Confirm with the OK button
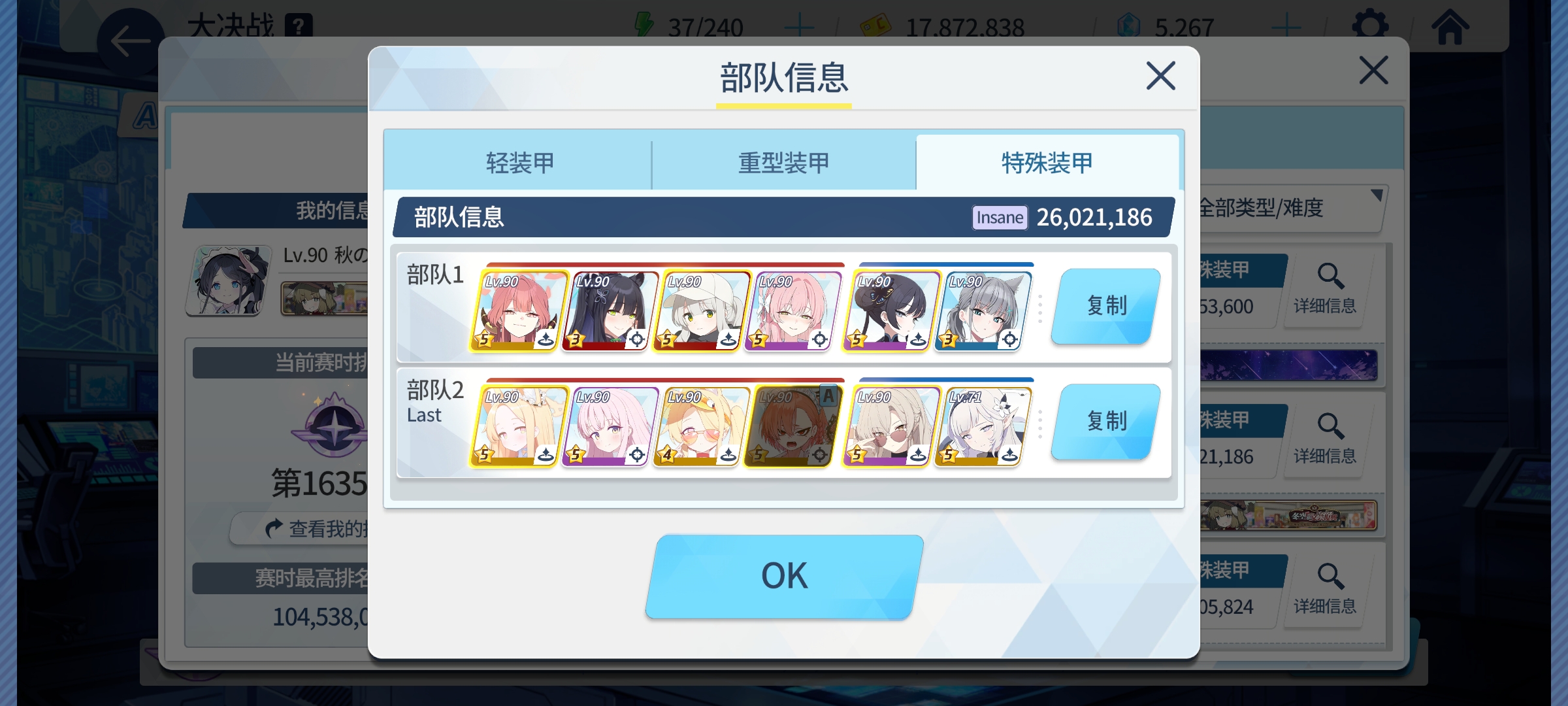Viewport: 1568px width, 706px height. pyautogui.click(x=784, y=577)
